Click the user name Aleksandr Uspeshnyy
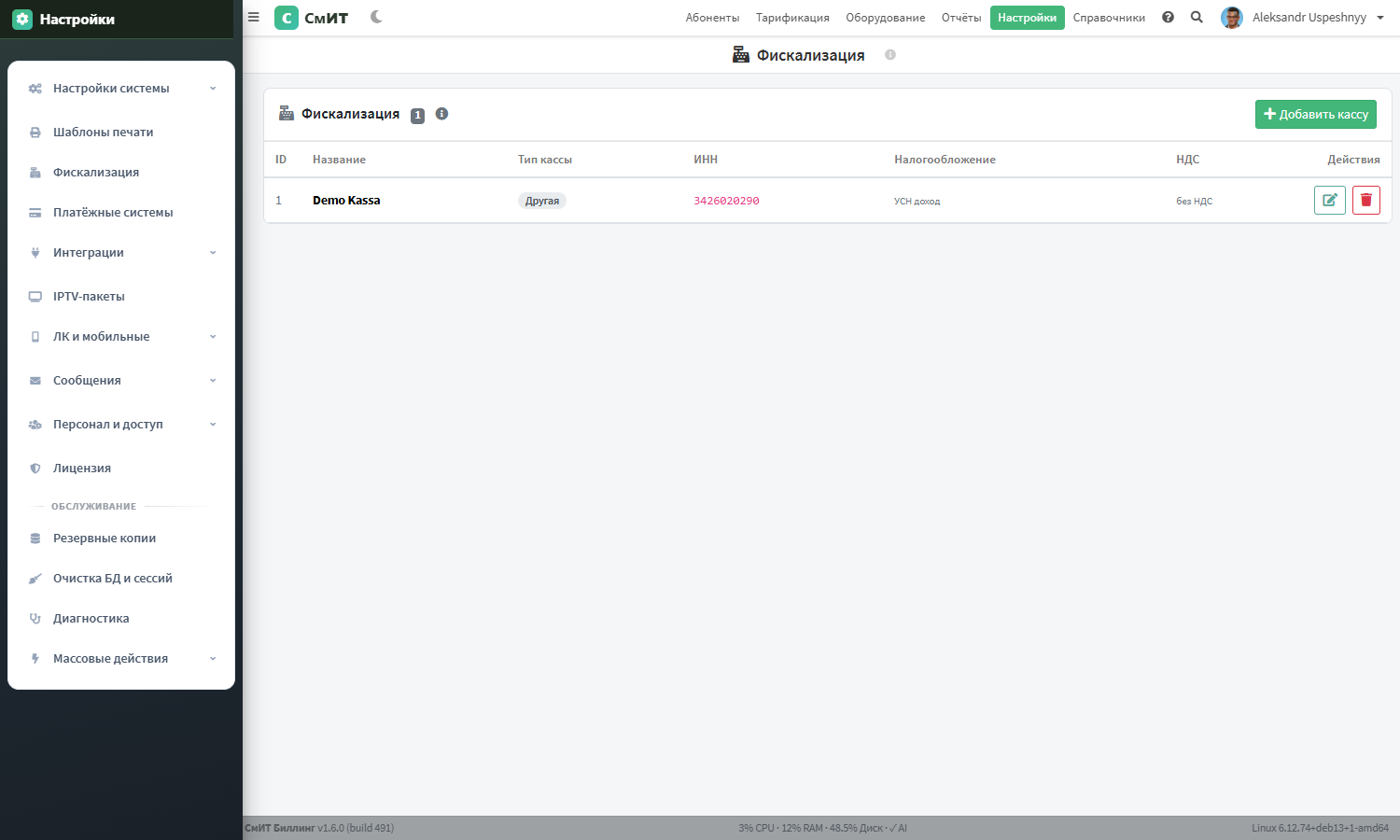Screen dimensions: 1400x840 [x=1309, y=18]
